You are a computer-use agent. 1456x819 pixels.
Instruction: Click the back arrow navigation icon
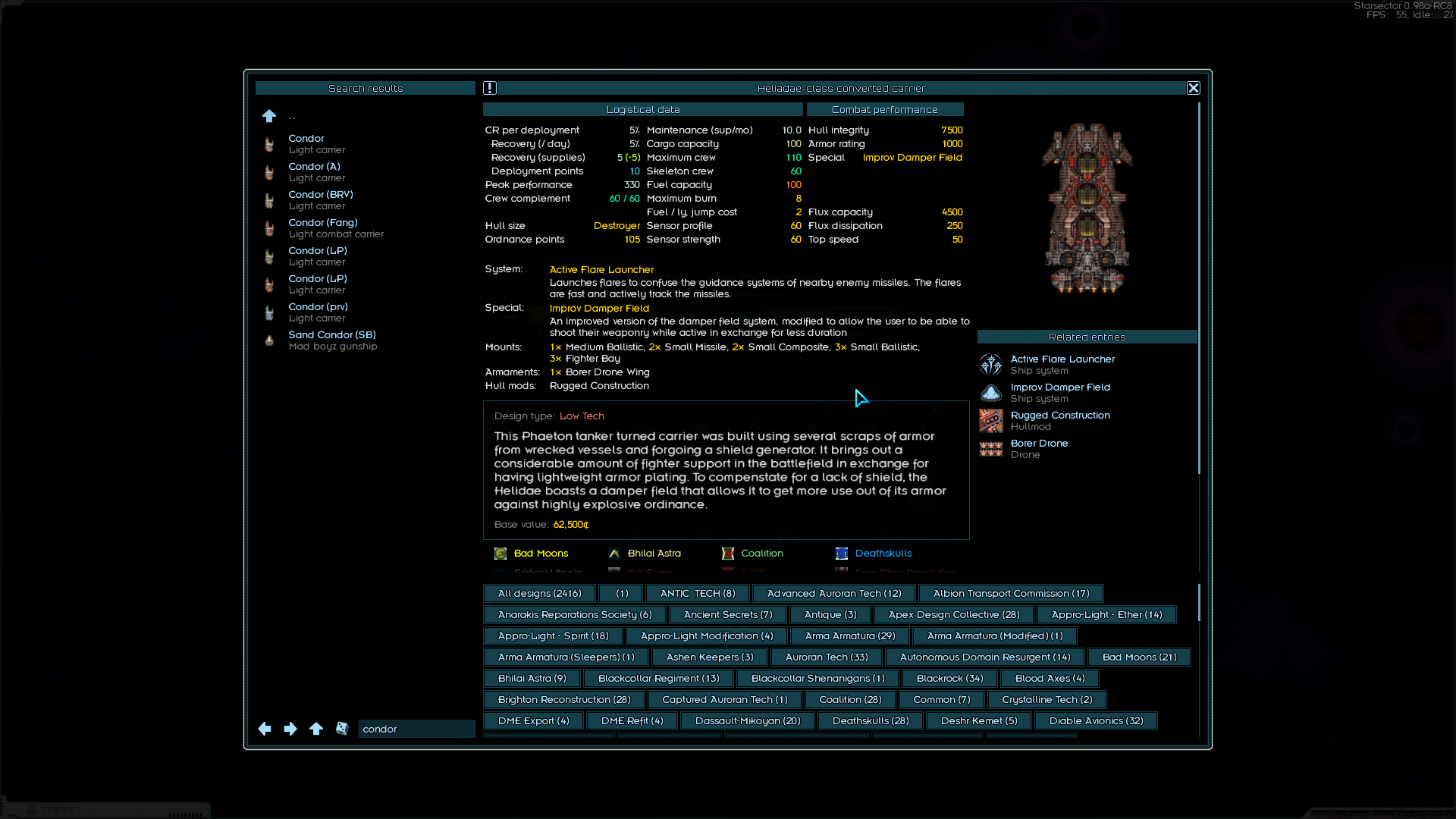coord(265,729)
